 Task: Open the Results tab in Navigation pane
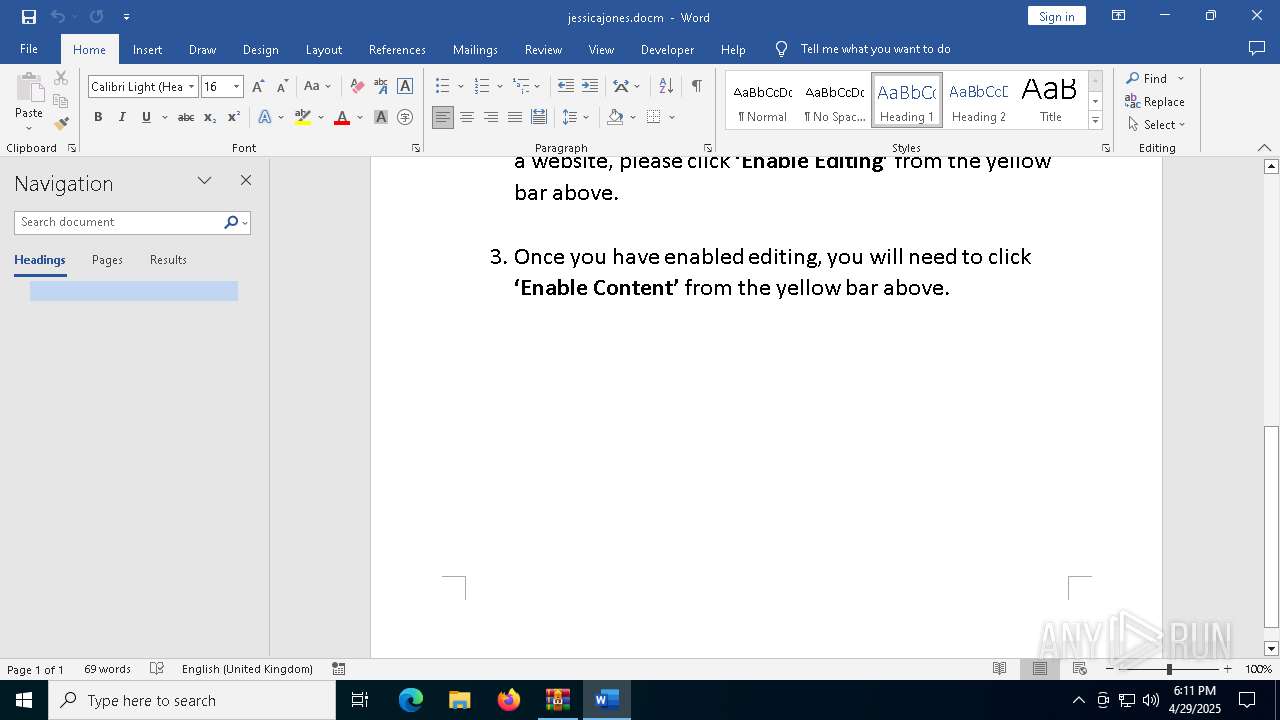[168, 260]
